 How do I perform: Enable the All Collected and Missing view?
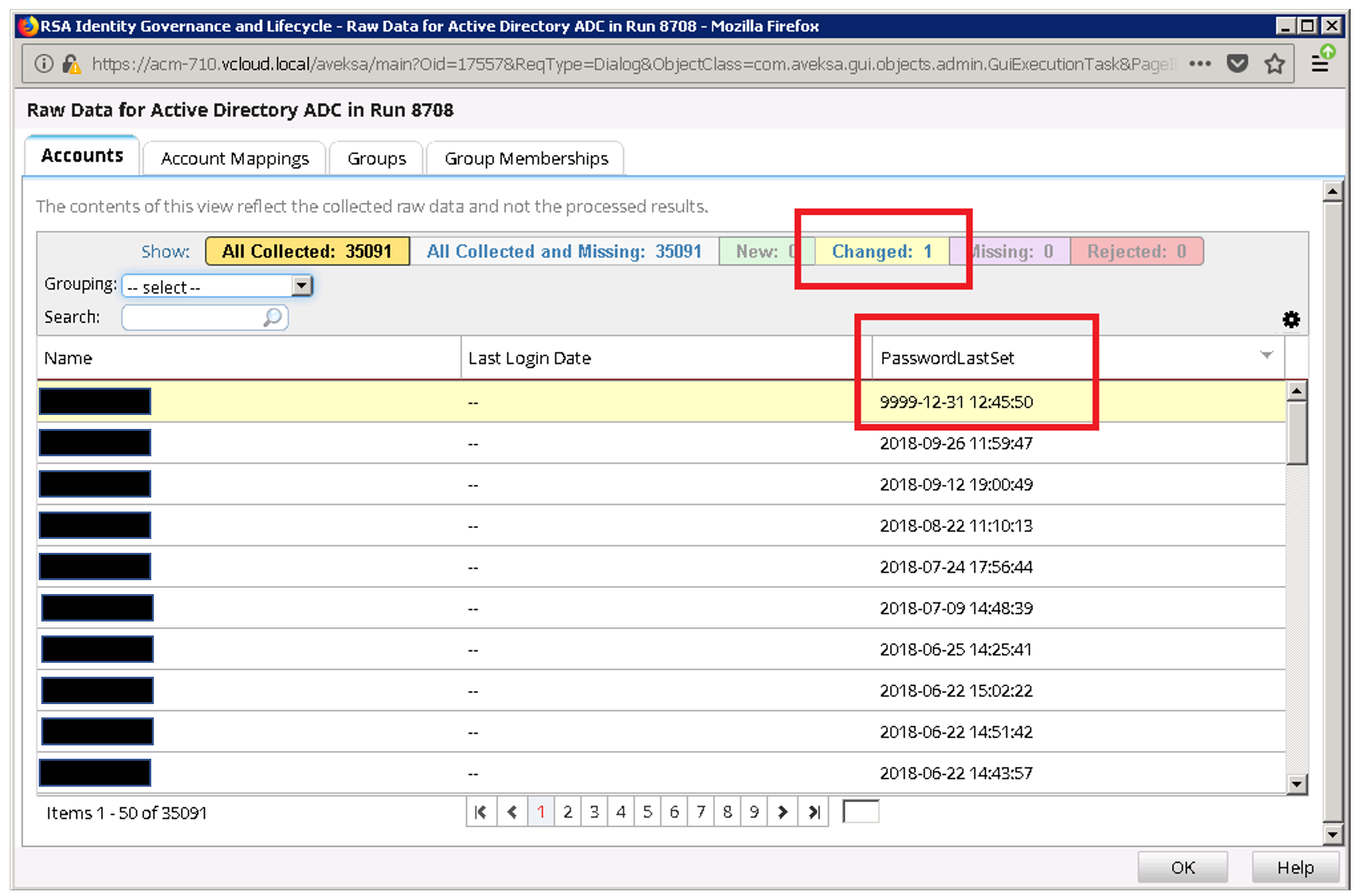pyautogui.click(x=564, y=251)
